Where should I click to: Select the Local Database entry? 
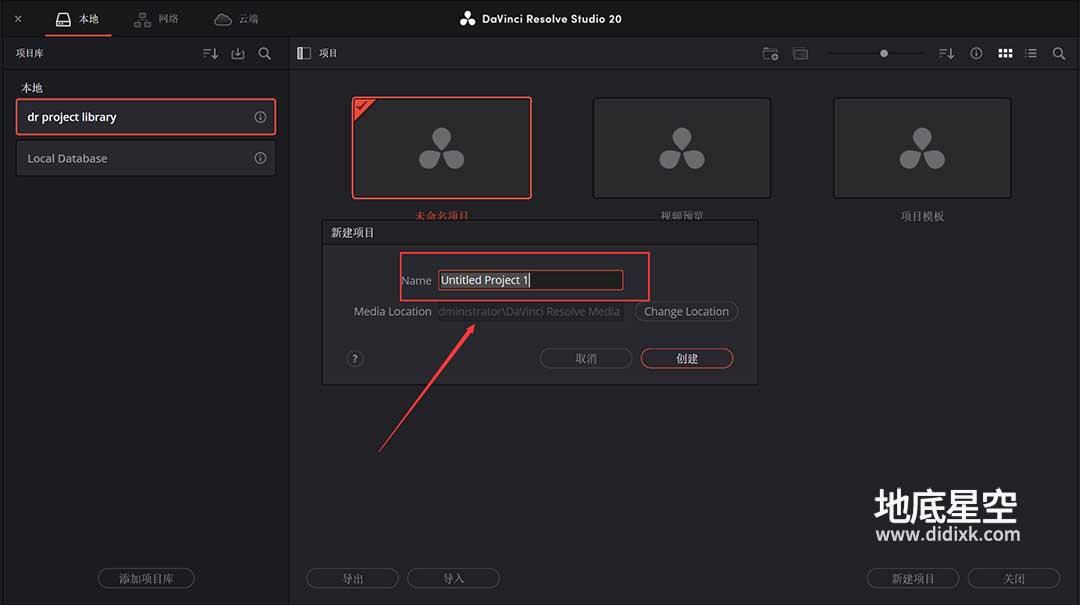145,158
